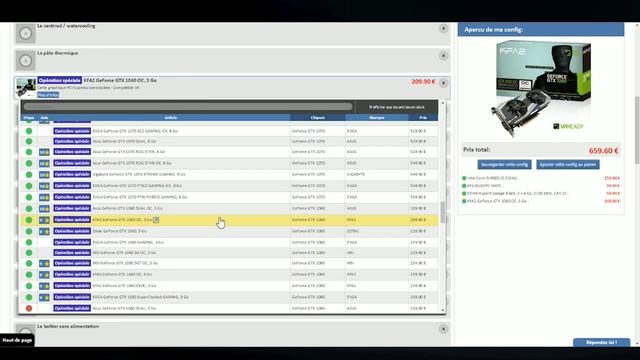Viewport: 640px width, 360px height.
Task: Click the green stock dot on the EVGA GTX 1060 GAMING row
Action: 29,242
